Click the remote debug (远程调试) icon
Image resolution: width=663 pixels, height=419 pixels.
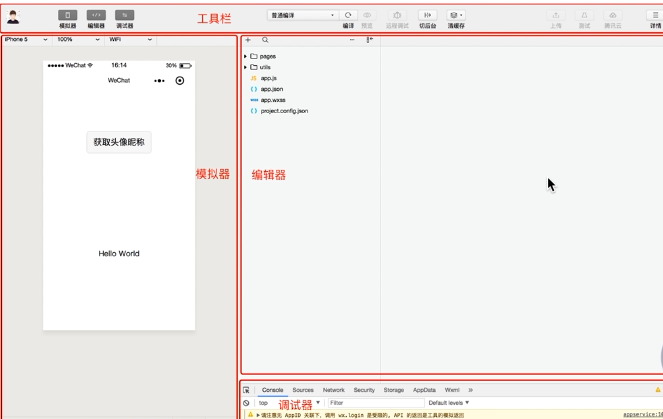[397, 15]
